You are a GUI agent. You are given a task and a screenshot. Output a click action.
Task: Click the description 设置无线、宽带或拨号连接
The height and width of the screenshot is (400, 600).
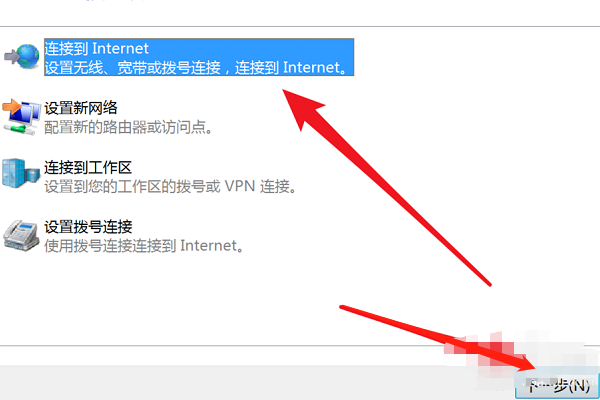[x=133, y=67]
